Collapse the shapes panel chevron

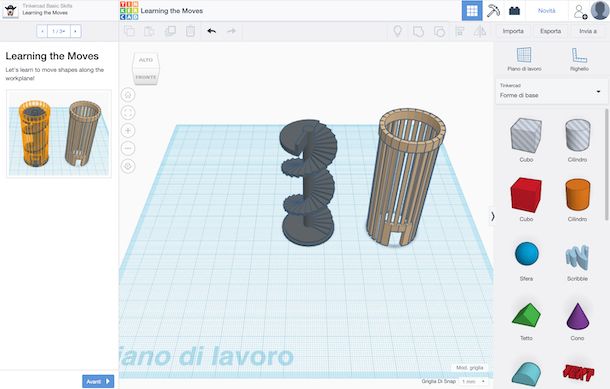coord(493,216)
